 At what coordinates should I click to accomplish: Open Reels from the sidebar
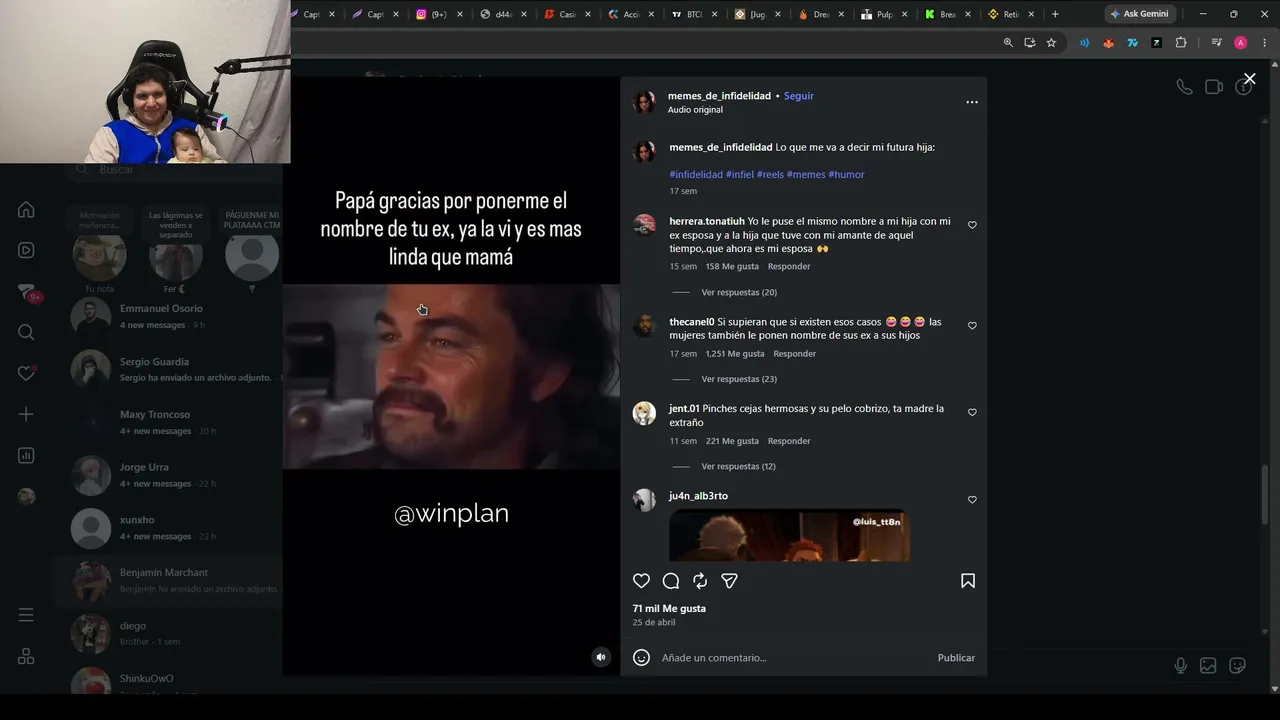coord(26,250)
